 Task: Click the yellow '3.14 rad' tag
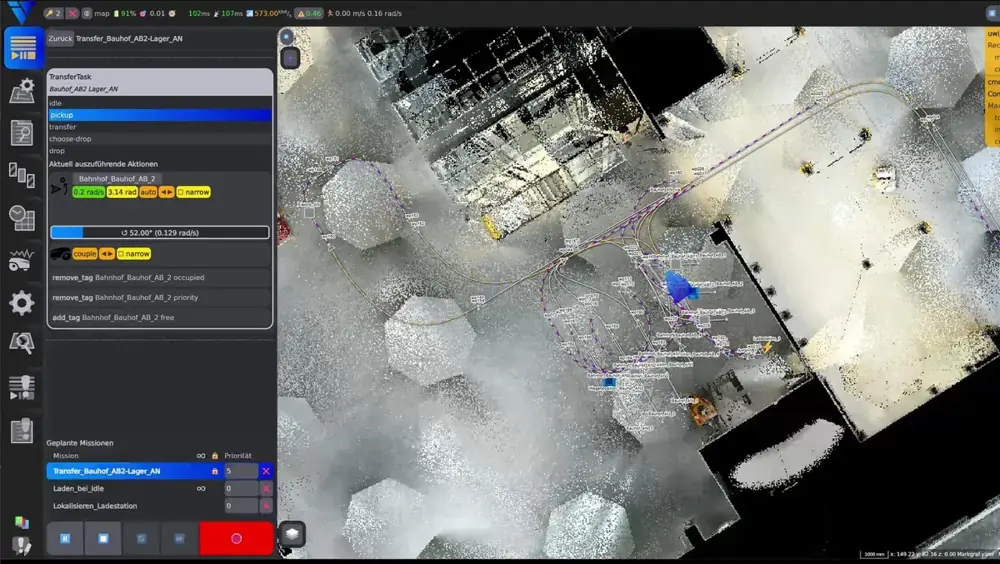click(x=122, y=192)
